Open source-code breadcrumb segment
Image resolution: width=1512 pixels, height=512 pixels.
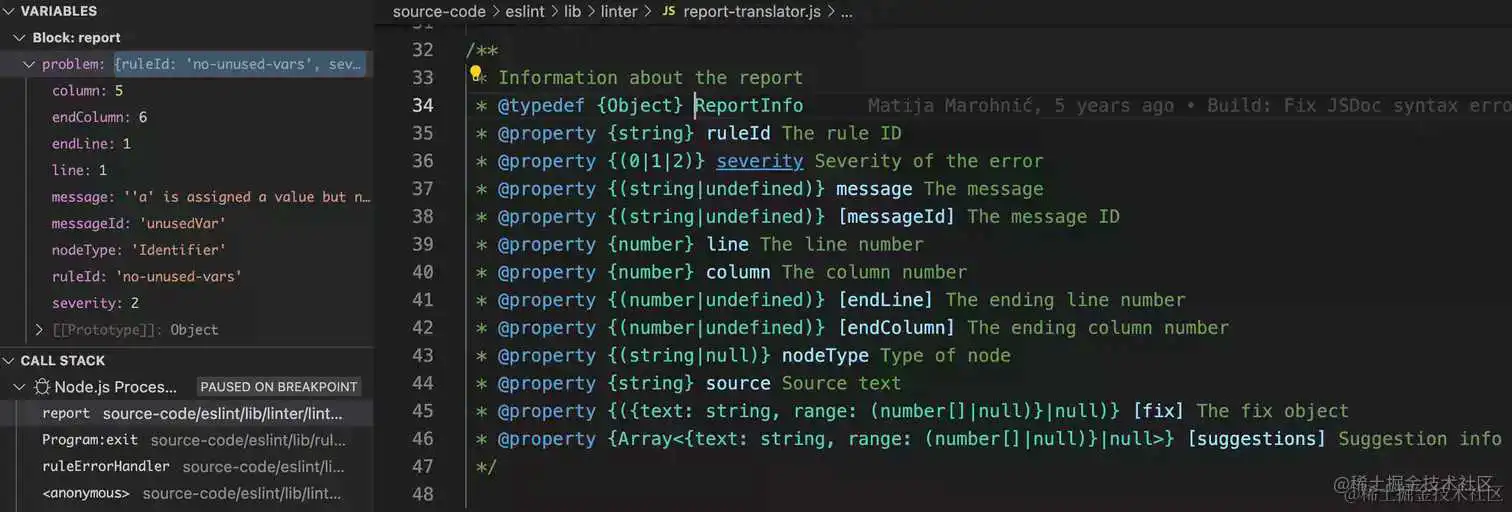[x=437, y=12]
